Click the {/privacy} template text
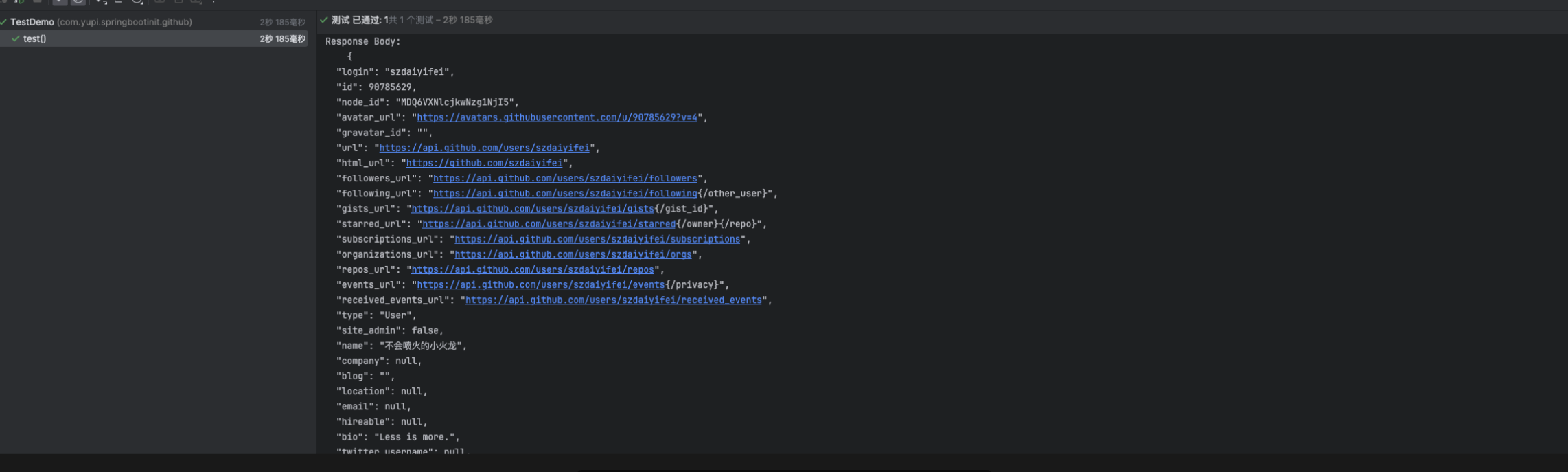The image size is (1568, 472). click(x=692, y=284)
